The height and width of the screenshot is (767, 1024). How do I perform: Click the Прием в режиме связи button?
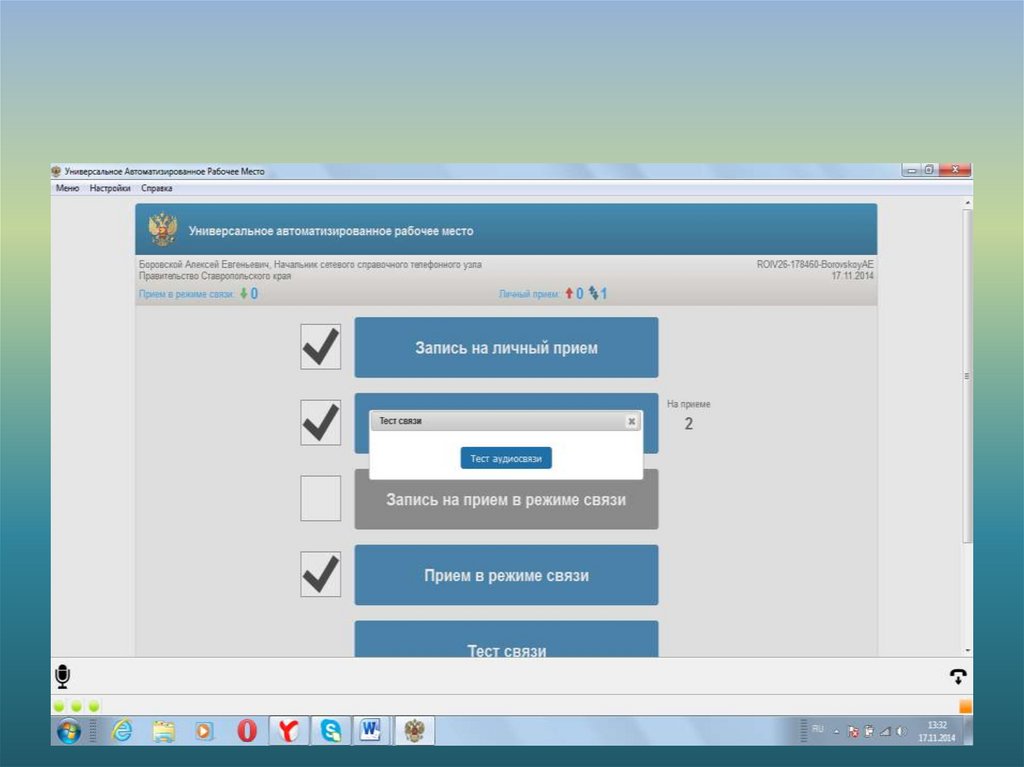pyautogui.click(x=506, y=575)
